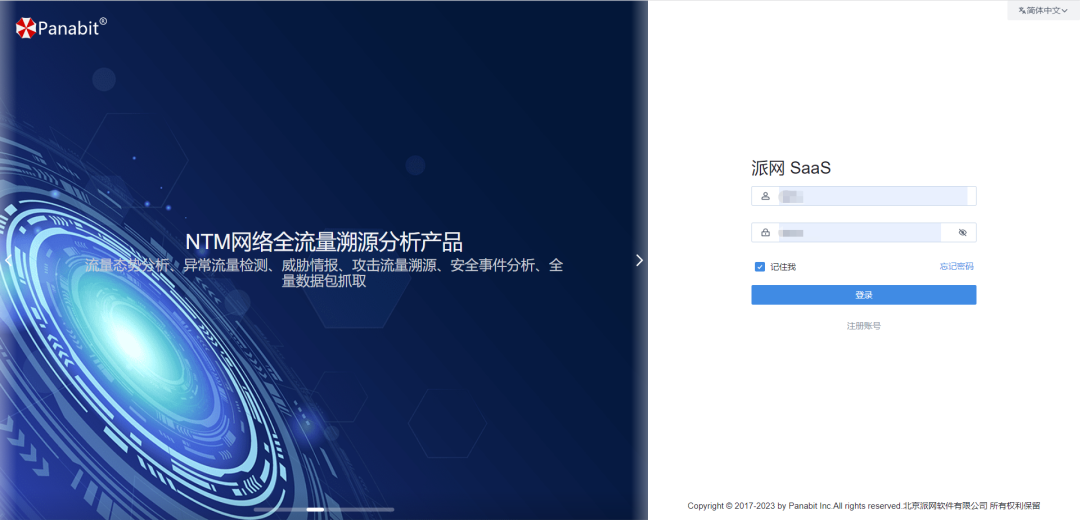This screenshot has height=520, width=1080.
Task: Select the active carousel indicator
Action: click(x=315, y=510)
